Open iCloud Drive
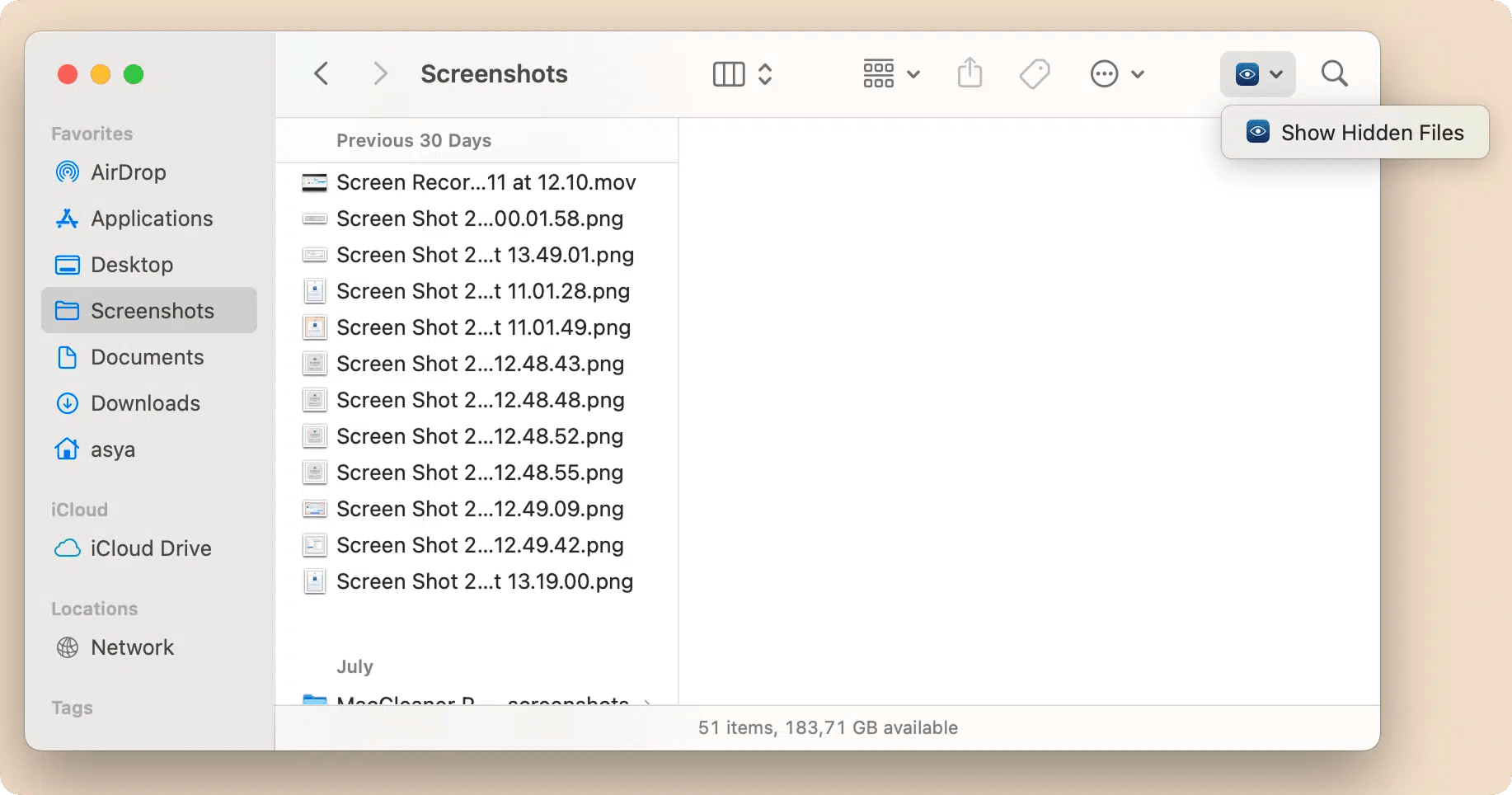The height and width of the screenshot is (795, 1512). click(150, 548)
